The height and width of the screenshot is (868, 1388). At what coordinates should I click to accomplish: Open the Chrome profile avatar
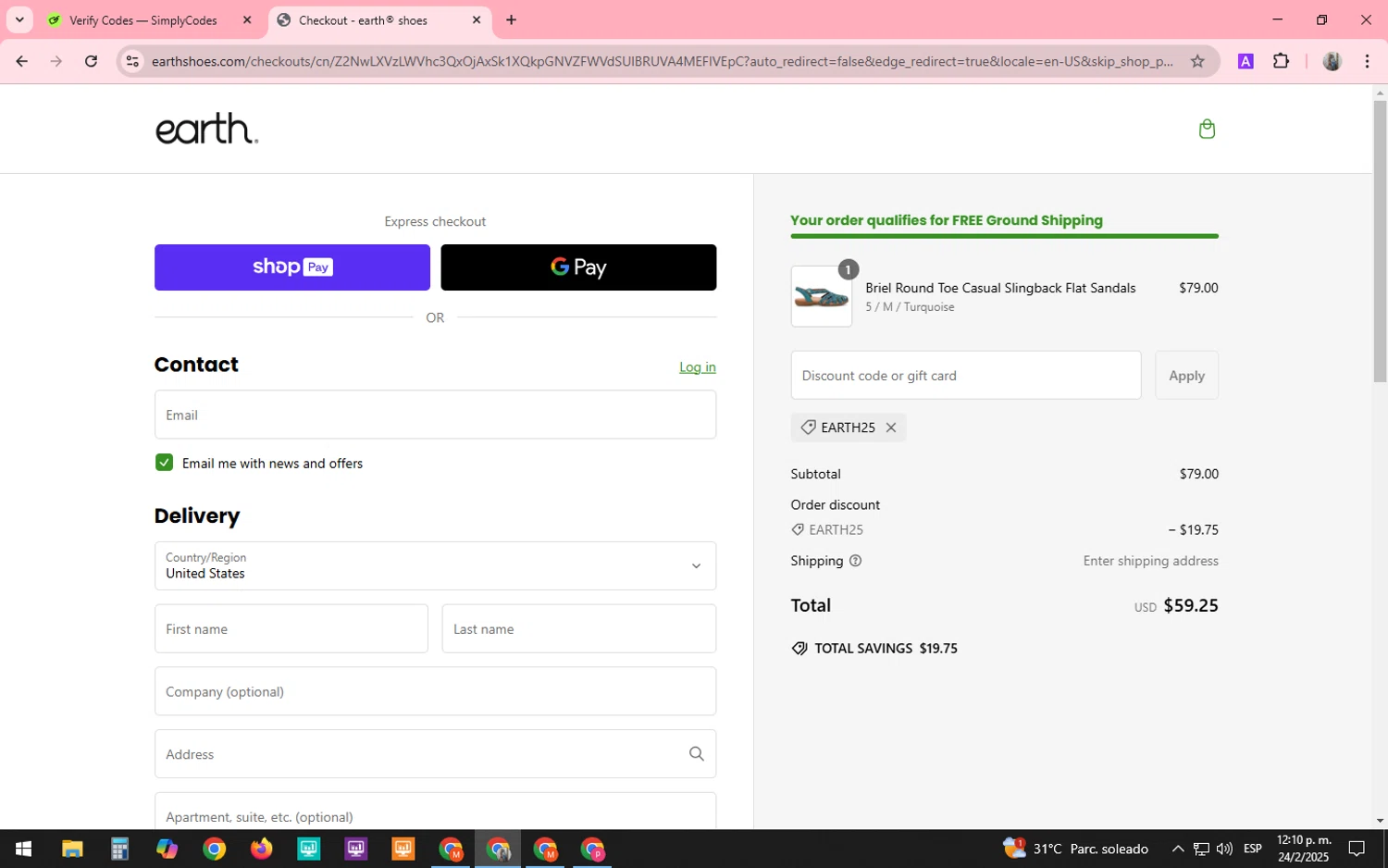(x=1332, y=61)
